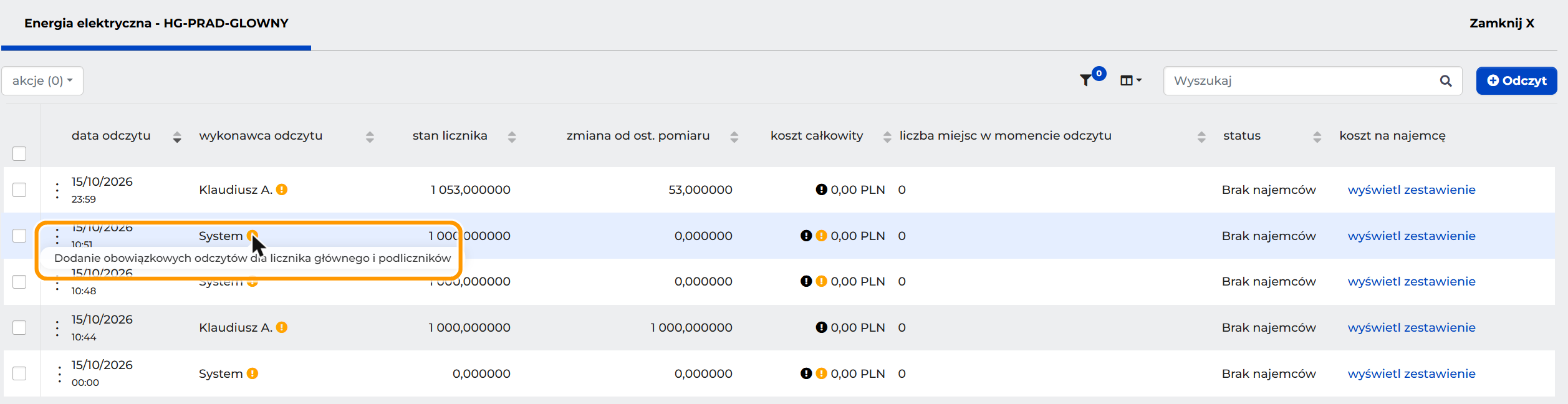Sort by zmiana od ost. pomiaru arrows
This screenshot has width=1568, height=404.
click(x=734, y=137)
